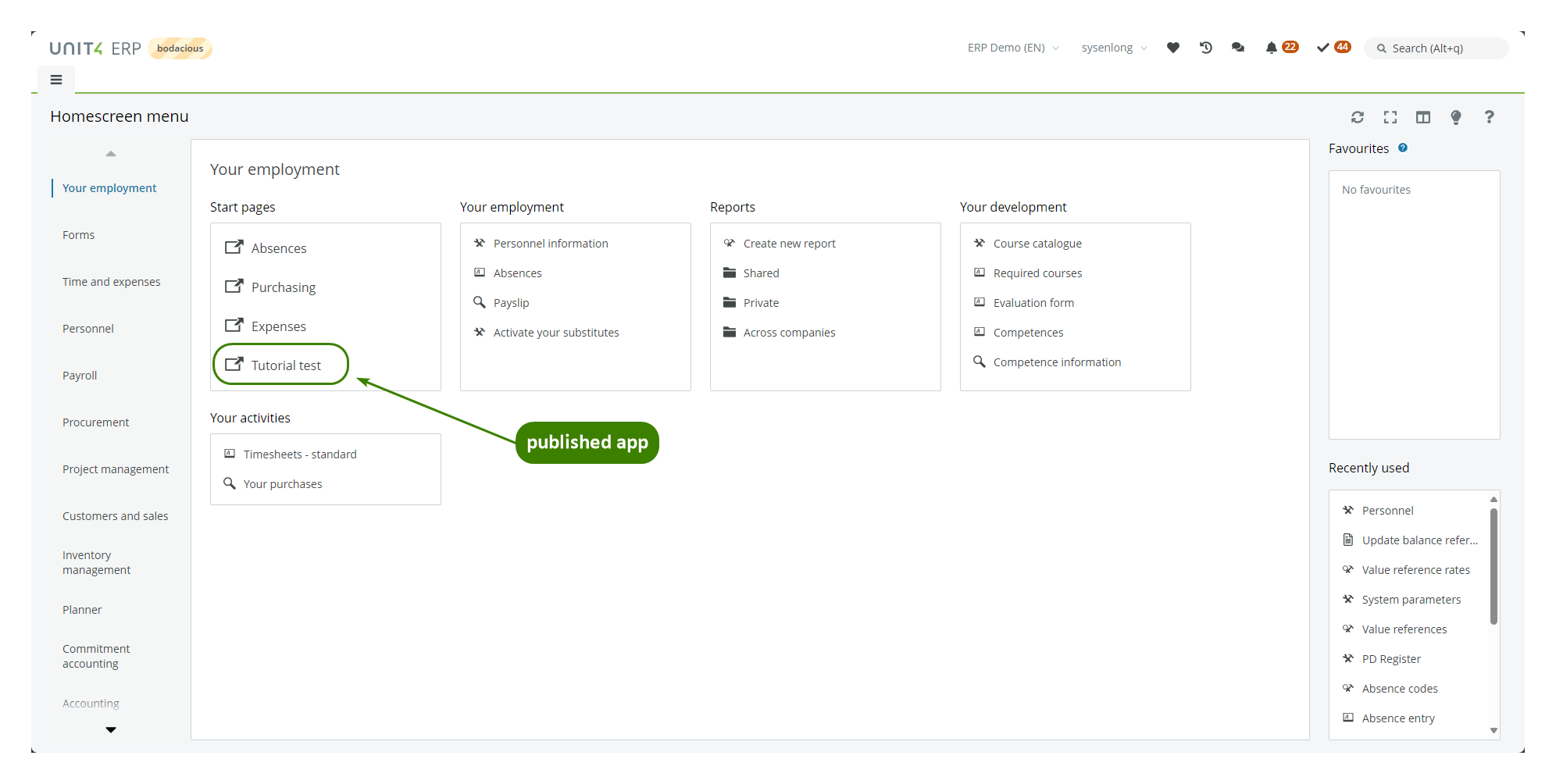Toggle fullscreen mode icon
Screen dimensions: 1556x784
(1390, 117)
